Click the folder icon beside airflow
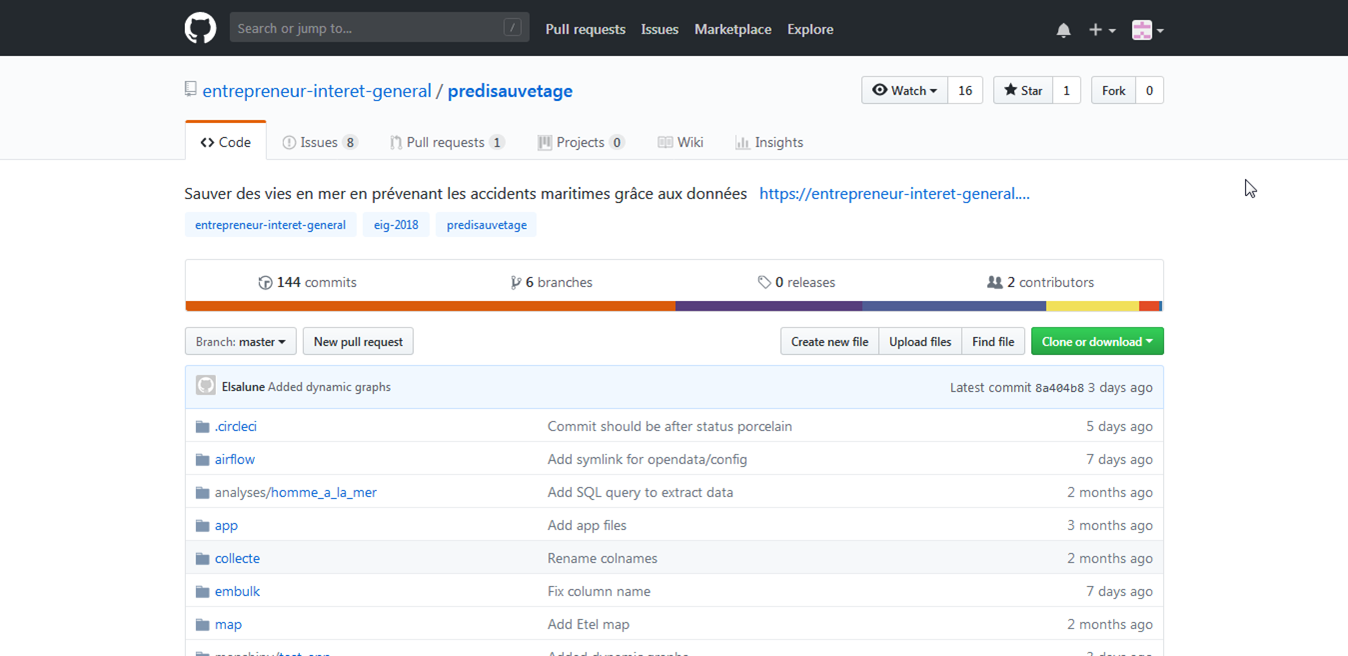 point(202,459)
